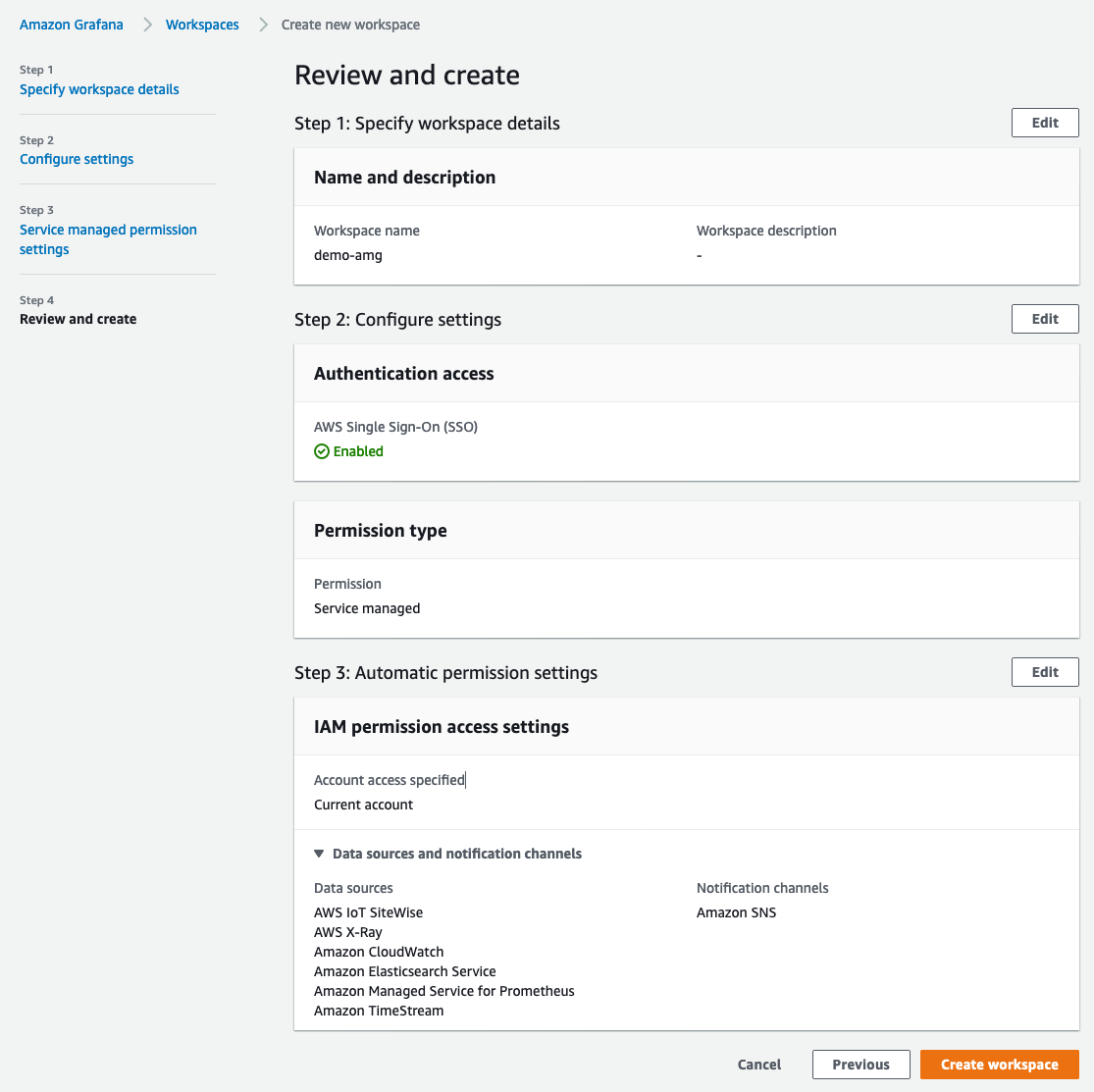Click the Permission type heading
Image resolution: width=1094 pixels, height=1092 pixels.
[381, 530]
